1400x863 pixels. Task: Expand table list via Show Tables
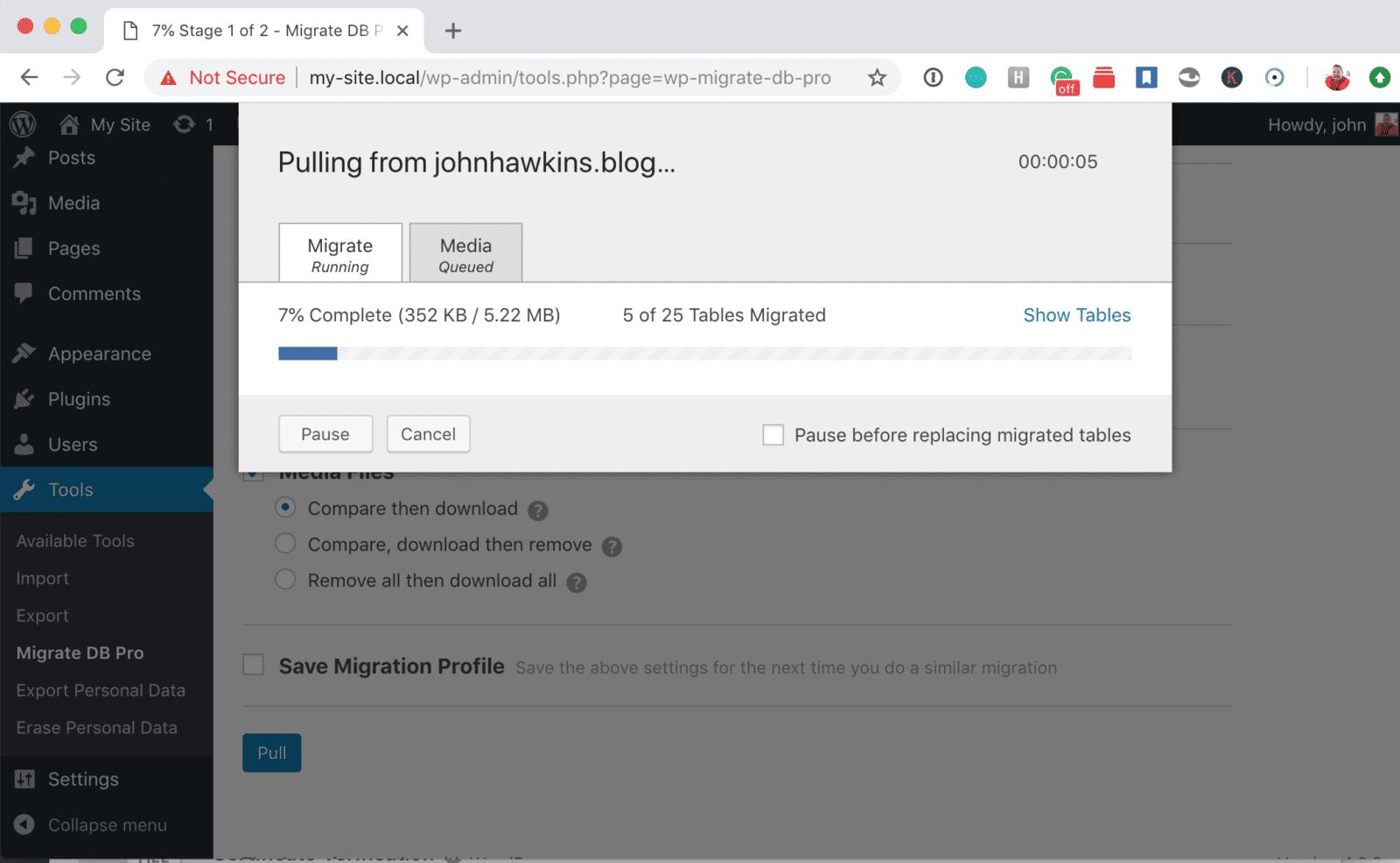1076,315
